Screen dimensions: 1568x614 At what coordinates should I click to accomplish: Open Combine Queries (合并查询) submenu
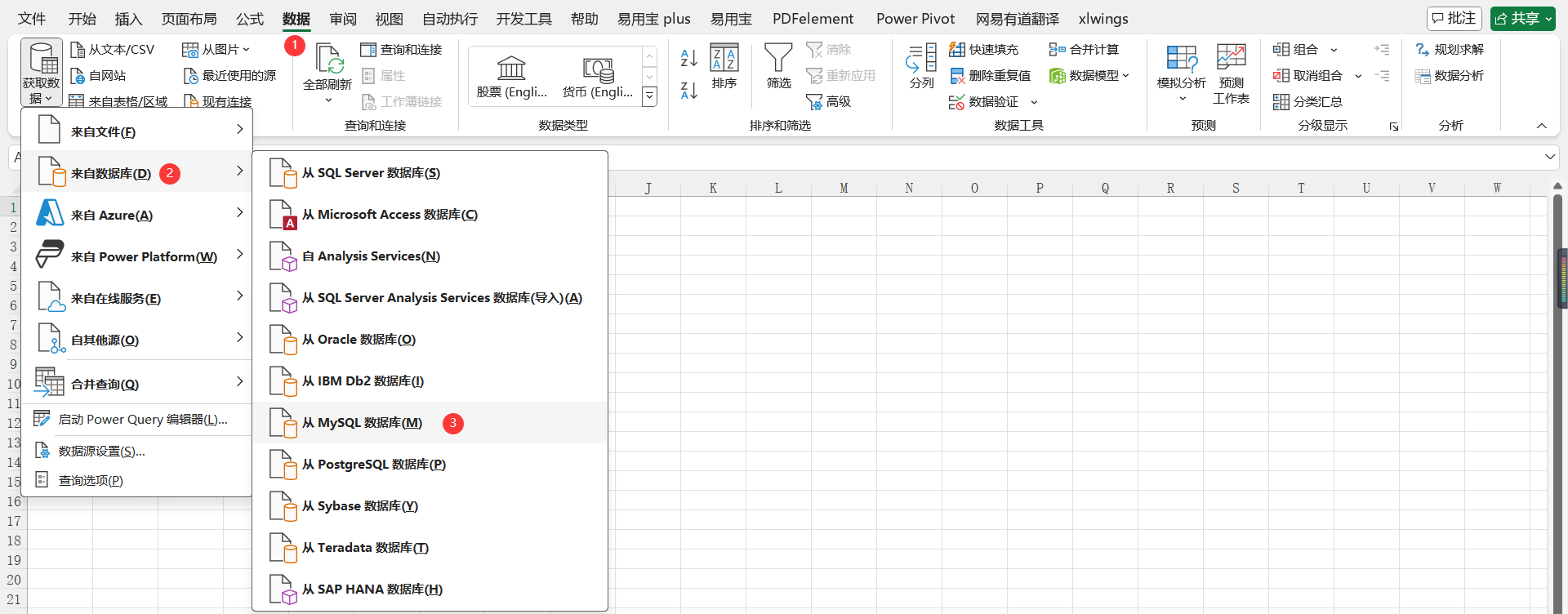click(x=137, y=382)
